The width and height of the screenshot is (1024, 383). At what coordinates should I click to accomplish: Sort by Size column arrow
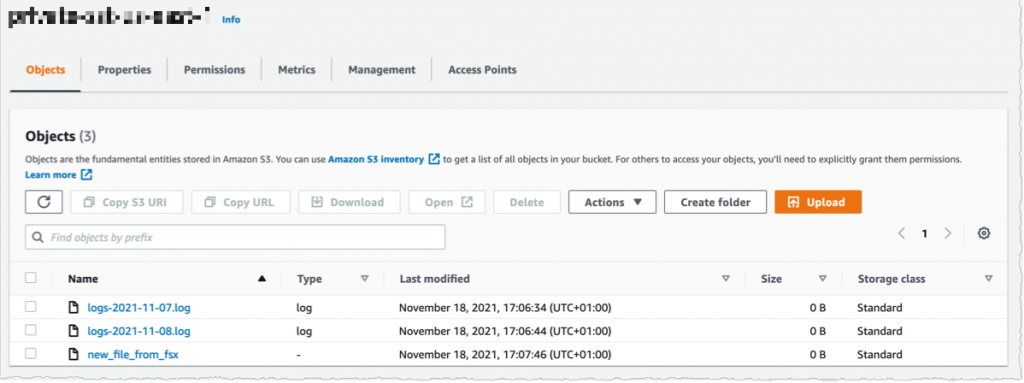point(823,278)
